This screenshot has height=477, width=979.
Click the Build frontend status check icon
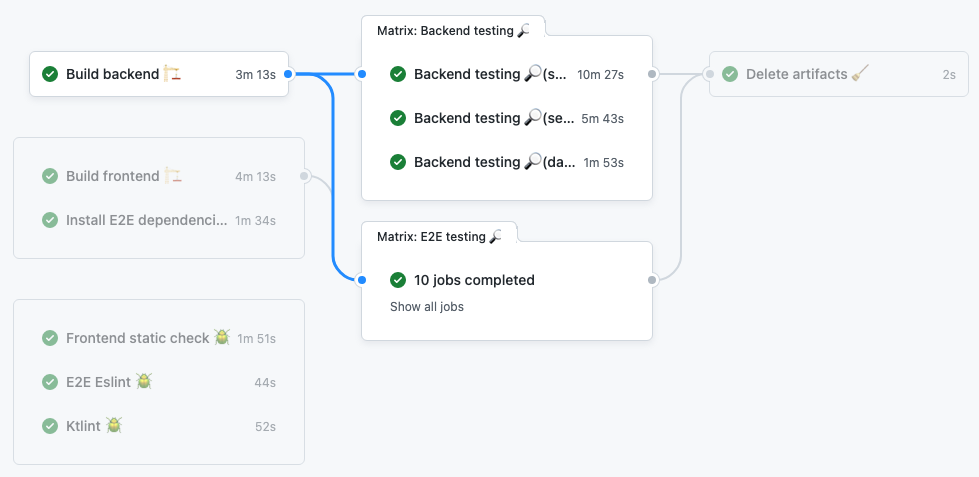(x=50, y=176)
